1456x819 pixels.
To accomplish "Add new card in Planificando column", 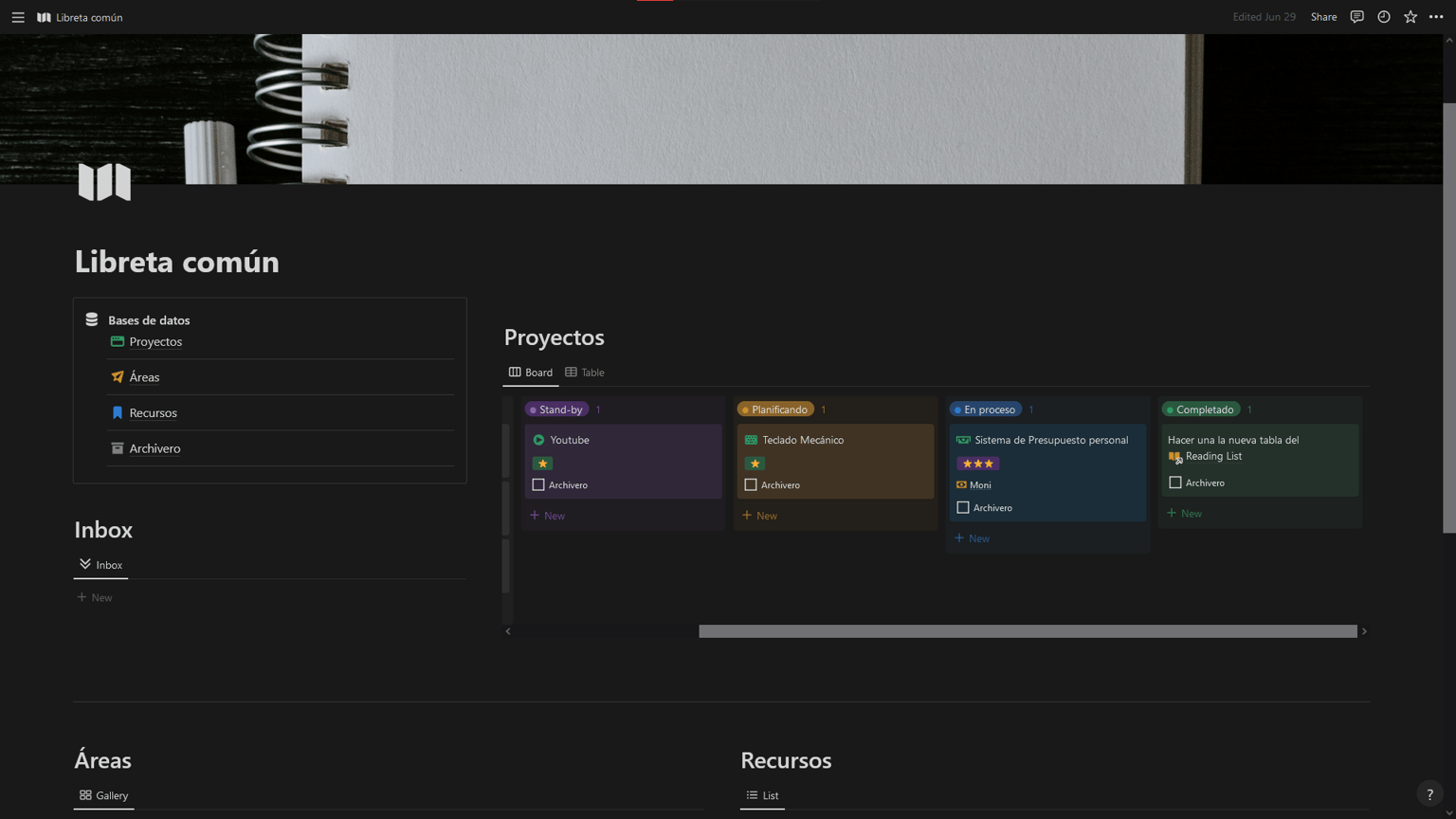I will [x=760, y=516].
